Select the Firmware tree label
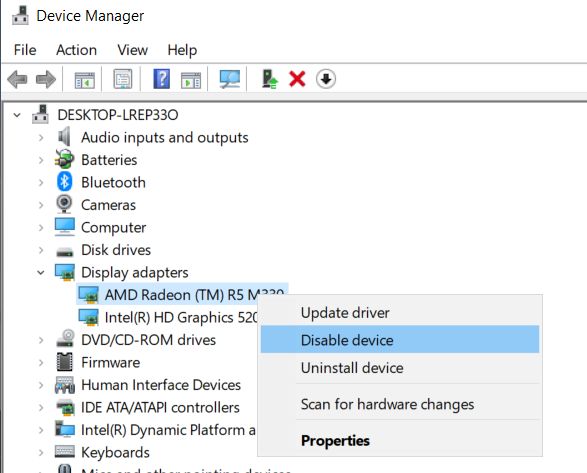Screen dimensions: 587x473 coord(110,362)
